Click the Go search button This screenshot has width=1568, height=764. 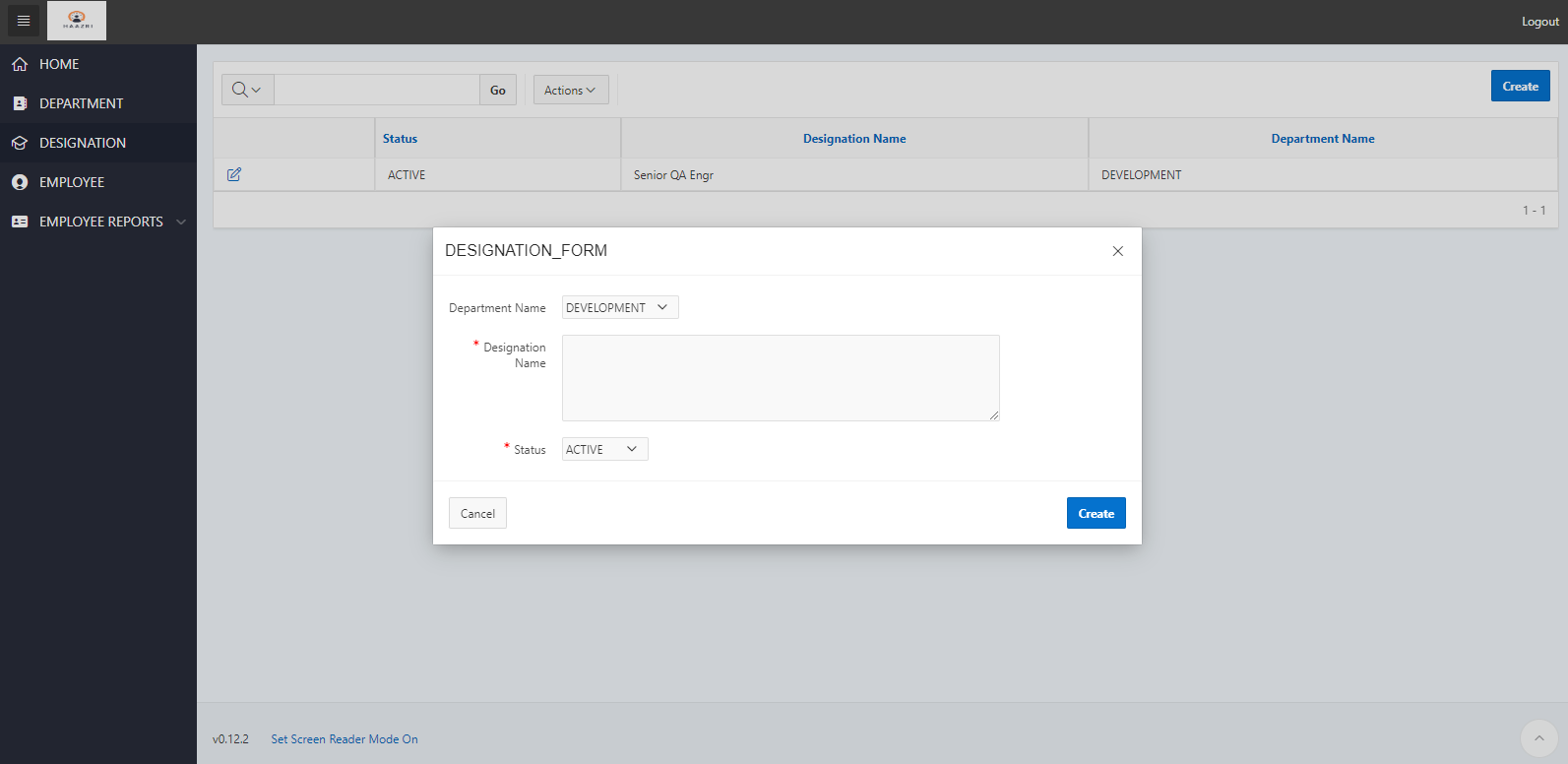498,90
